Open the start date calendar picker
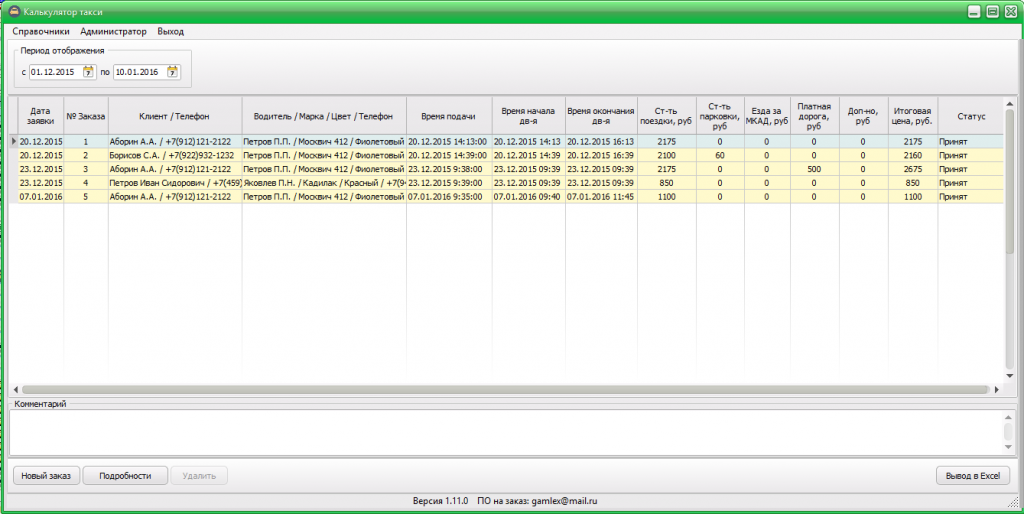This screenshot has width=1024, height=514. pos(89,72)
